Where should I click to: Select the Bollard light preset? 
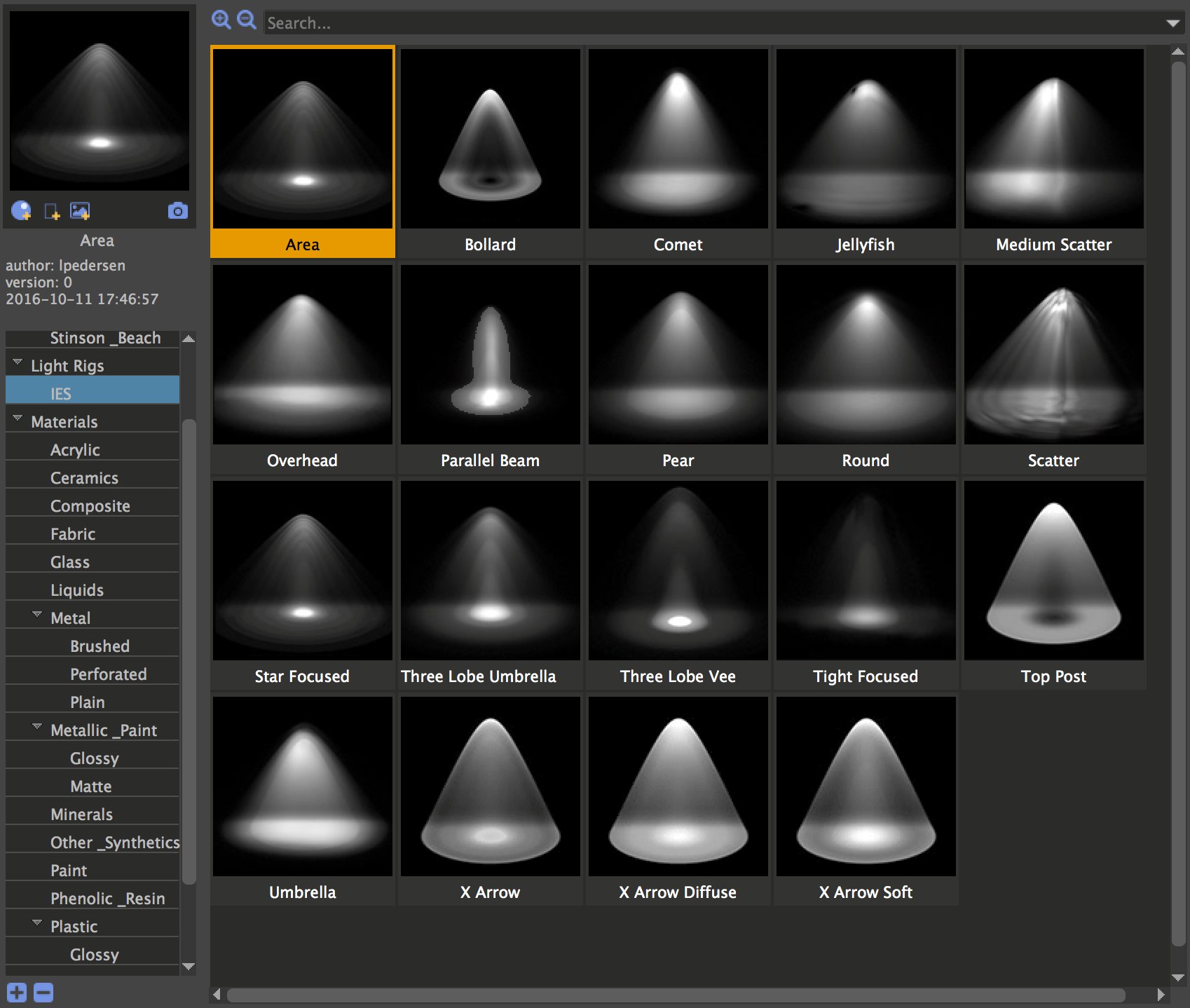tap(490, 139)
